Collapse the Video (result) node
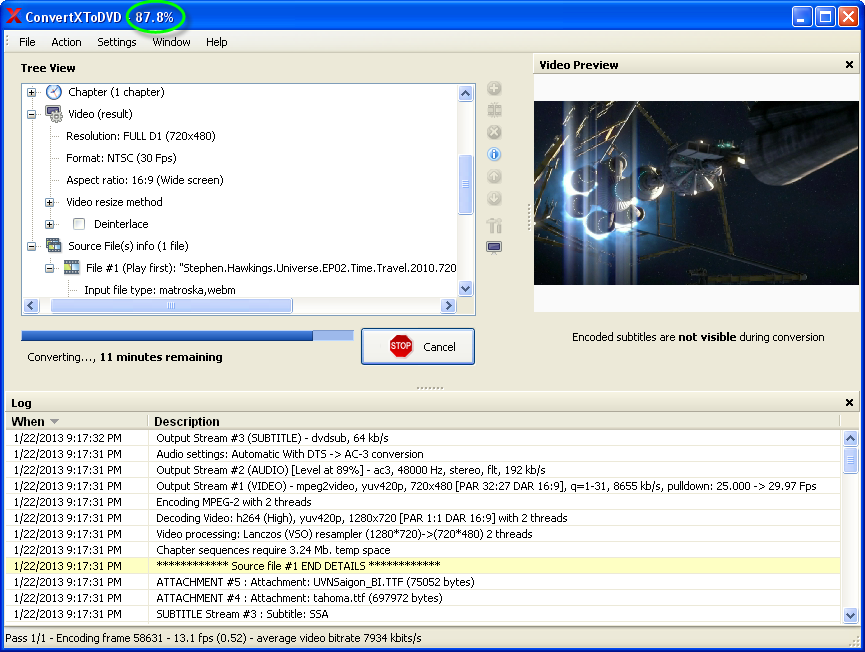The width and height of the screenshot is (865, 652). (31, 114)
